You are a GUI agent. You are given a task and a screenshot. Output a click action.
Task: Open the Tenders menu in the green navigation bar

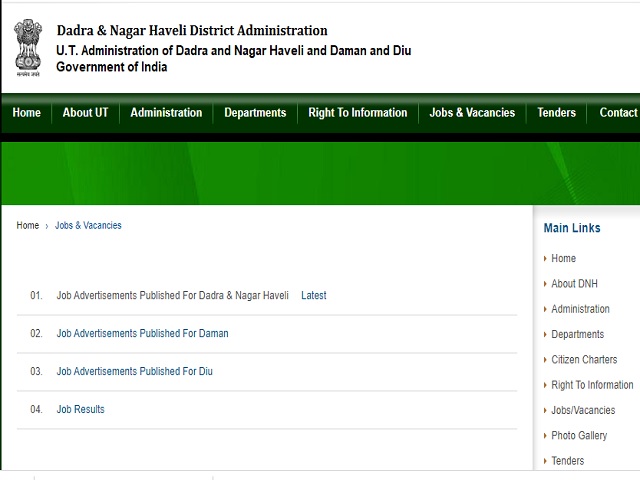556,113
